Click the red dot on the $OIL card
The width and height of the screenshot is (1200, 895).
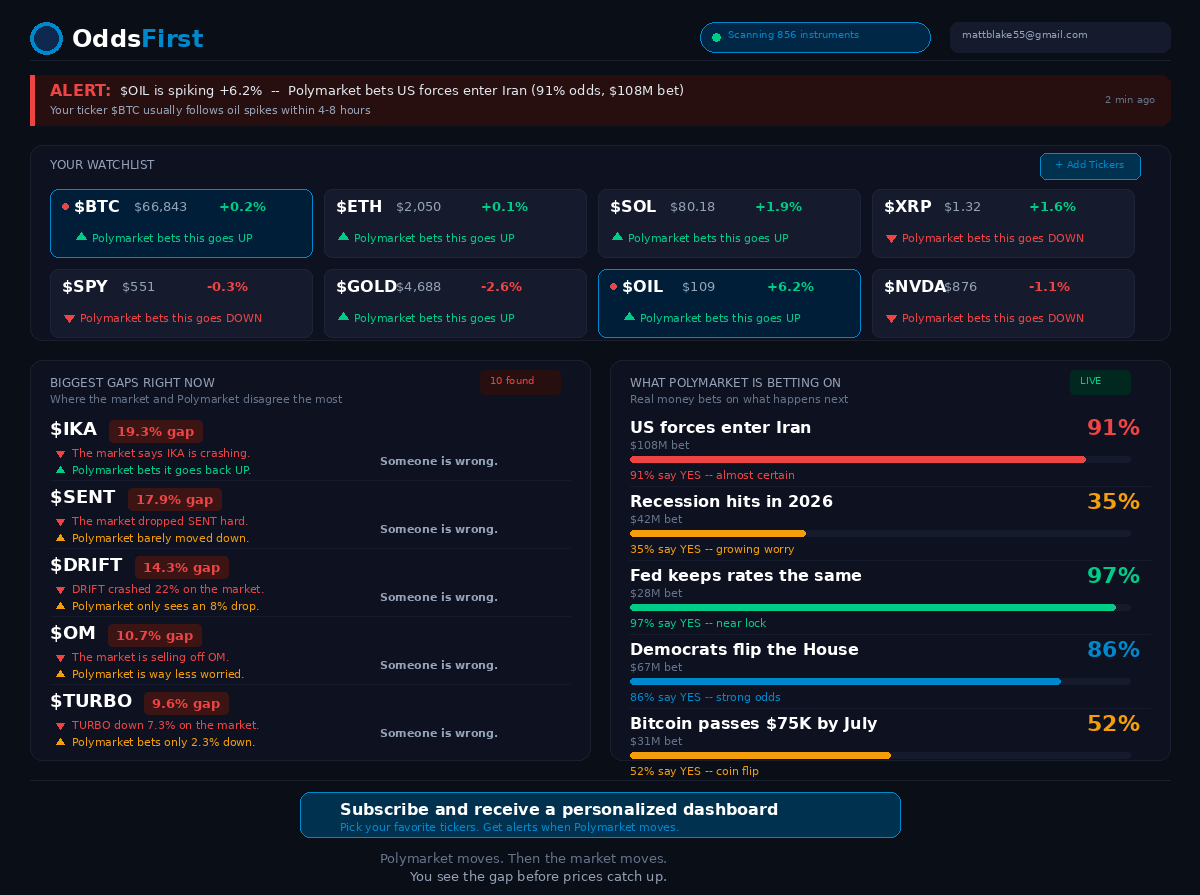click(x=613, y=287)
